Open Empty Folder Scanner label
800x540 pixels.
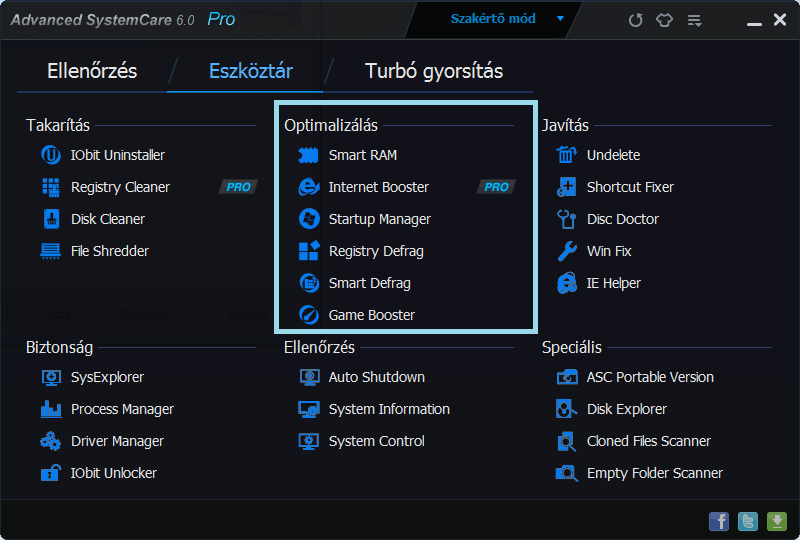(x=655, y=474)
